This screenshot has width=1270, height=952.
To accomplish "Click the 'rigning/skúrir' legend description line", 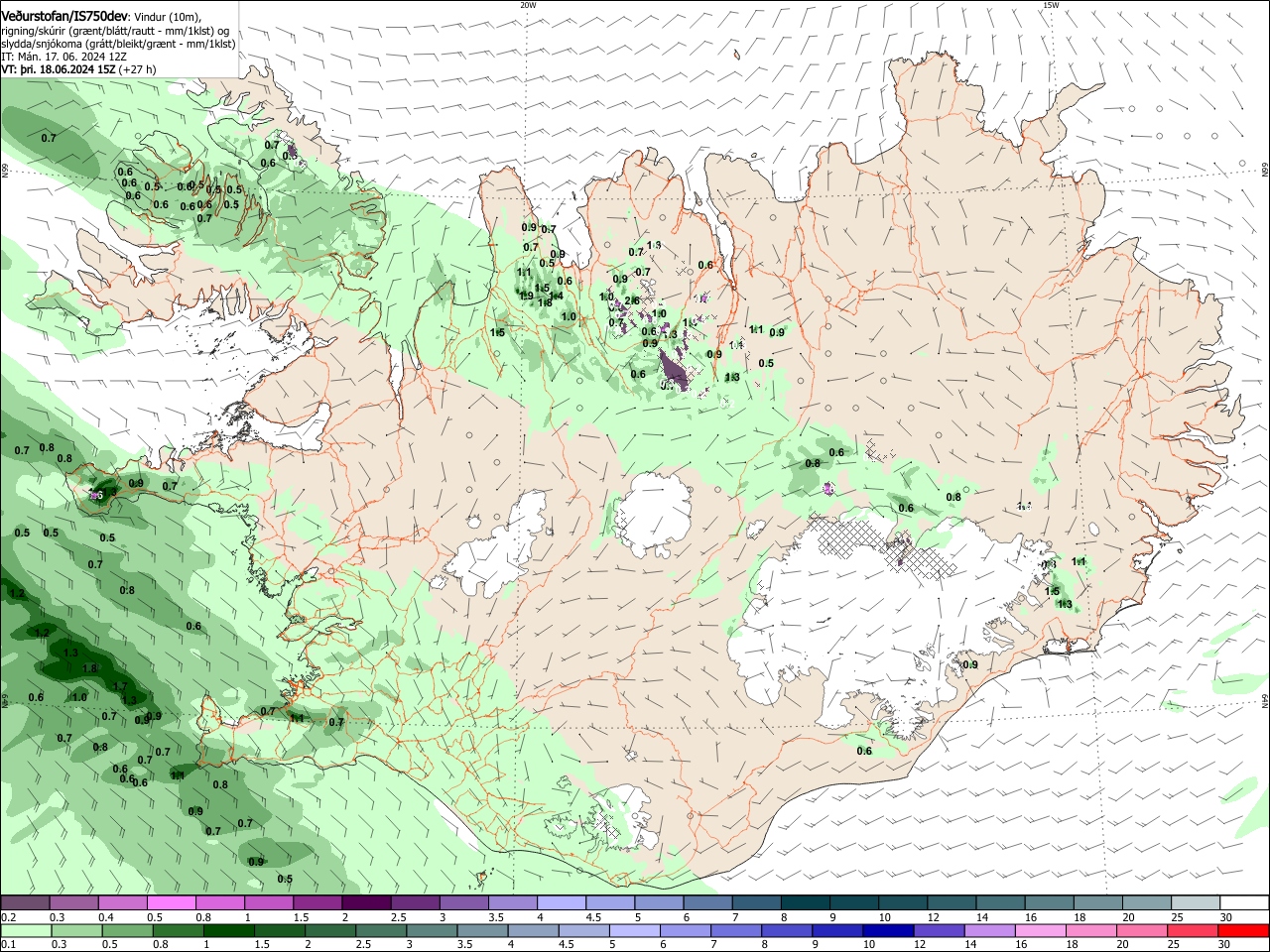I will tap(114, 31).
